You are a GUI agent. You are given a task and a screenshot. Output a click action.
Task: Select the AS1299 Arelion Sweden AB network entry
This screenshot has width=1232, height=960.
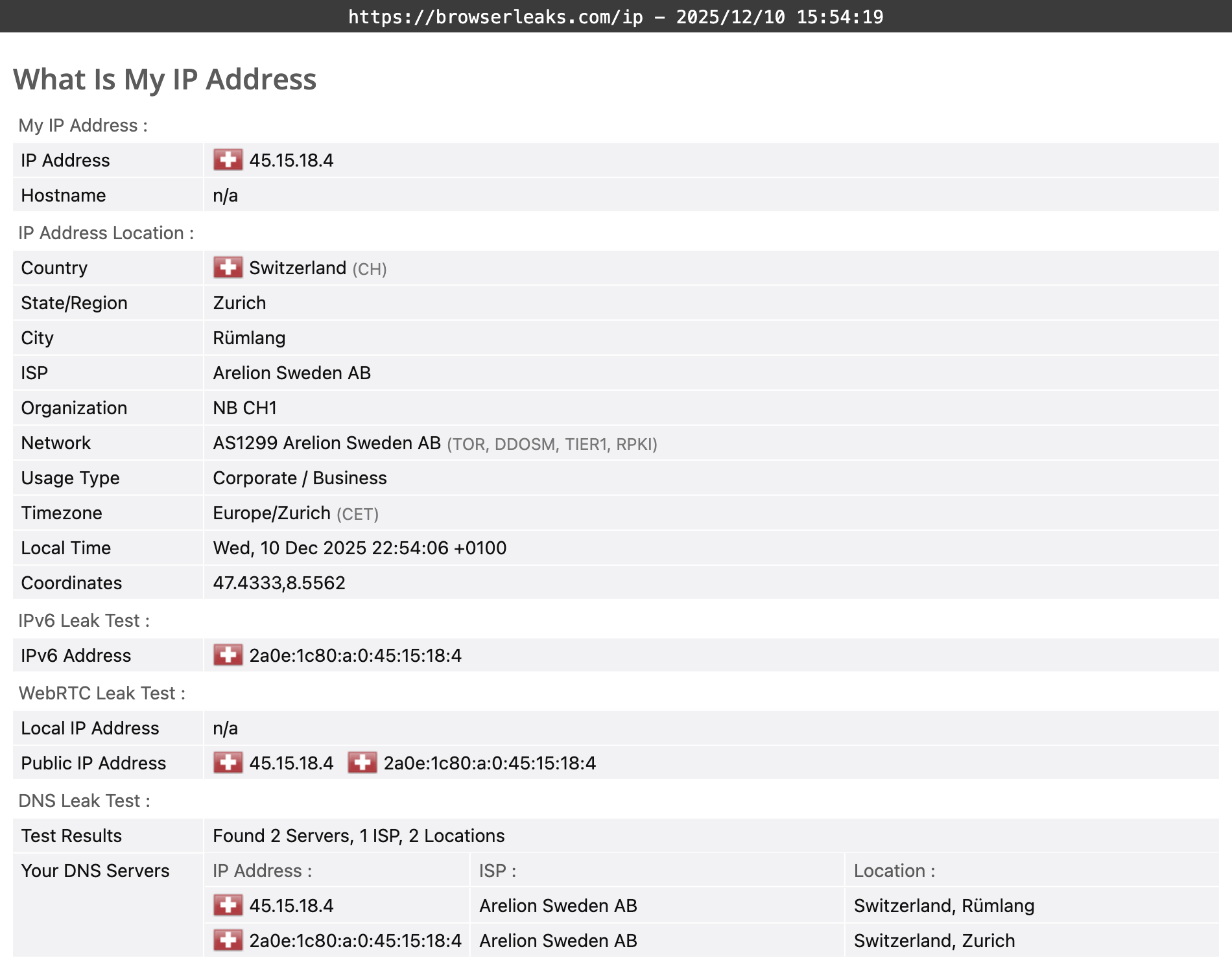(x=326, y=443)
